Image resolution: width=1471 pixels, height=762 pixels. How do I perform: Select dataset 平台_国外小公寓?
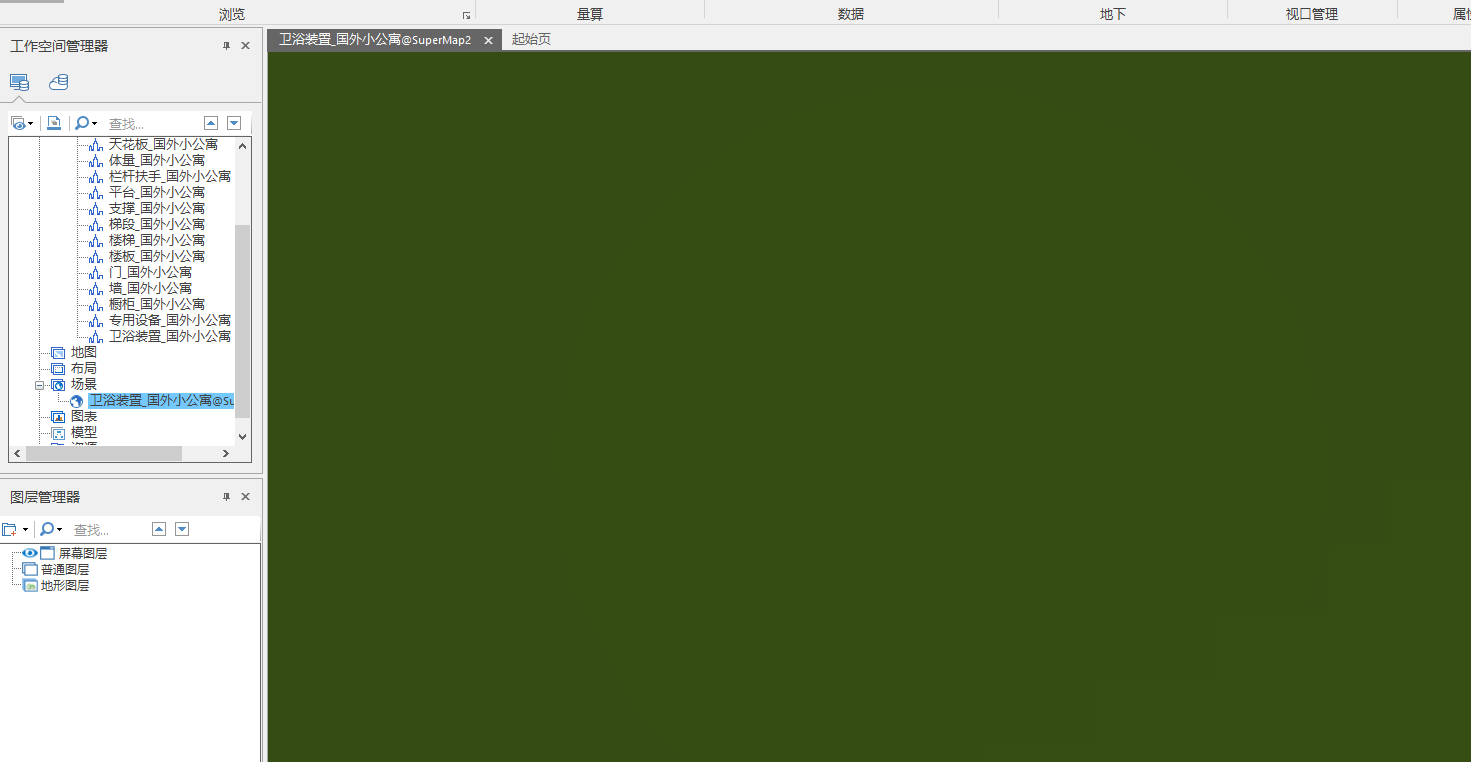157,192
